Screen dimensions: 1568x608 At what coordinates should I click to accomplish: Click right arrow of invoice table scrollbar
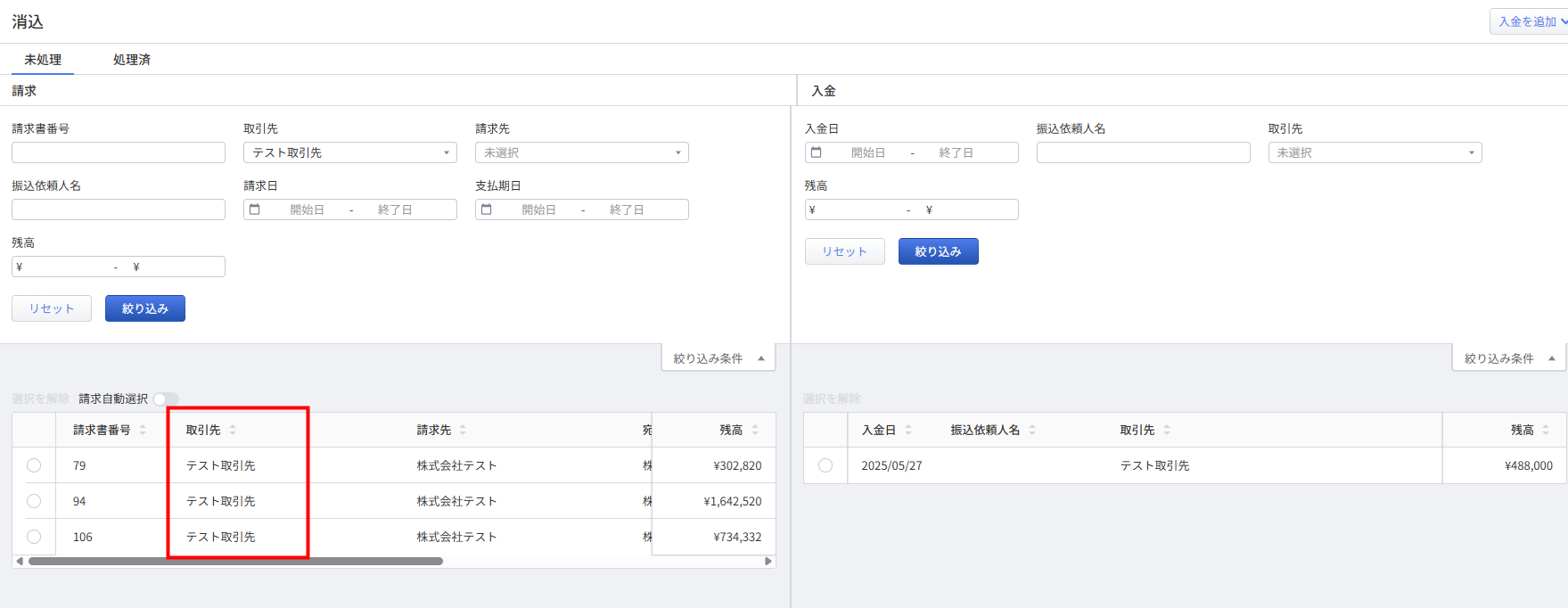click(x=768, y=561)
